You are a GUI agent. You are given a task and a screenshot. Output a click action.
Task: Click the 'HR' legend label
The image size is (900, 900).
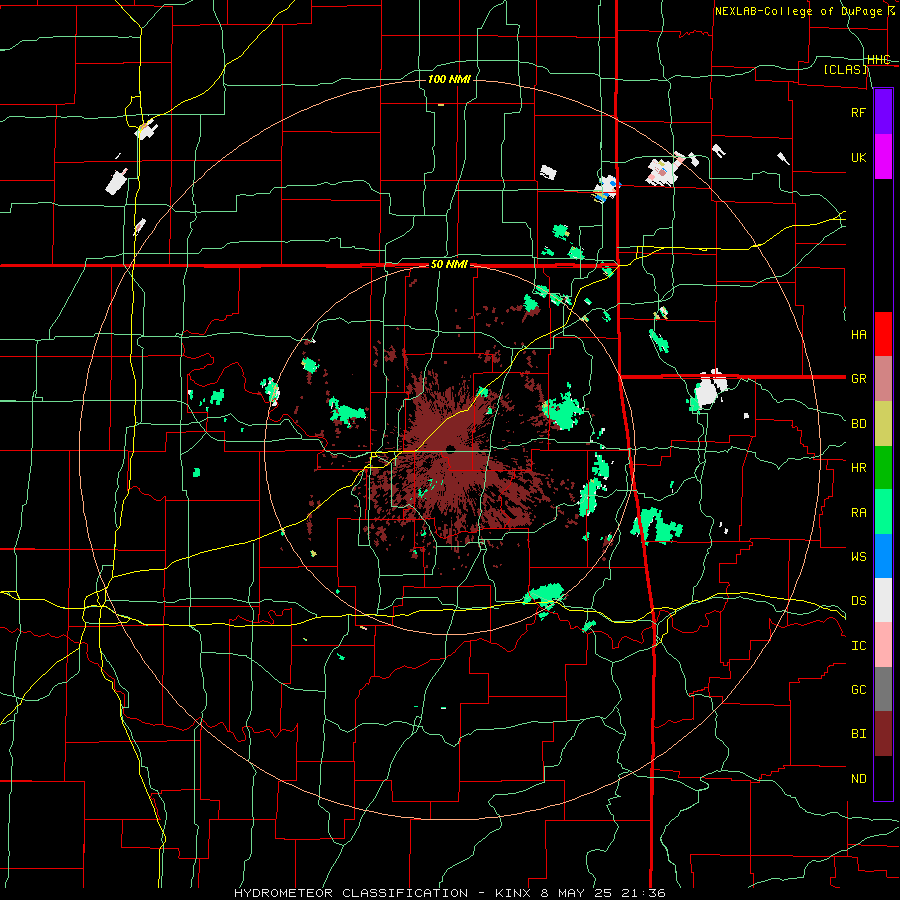pos(858,468)
